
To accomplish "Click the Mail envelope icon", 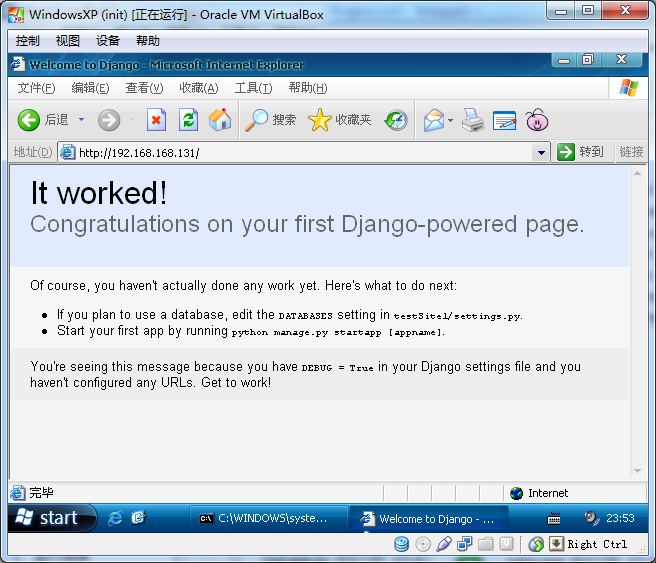I will pos(434,120).
